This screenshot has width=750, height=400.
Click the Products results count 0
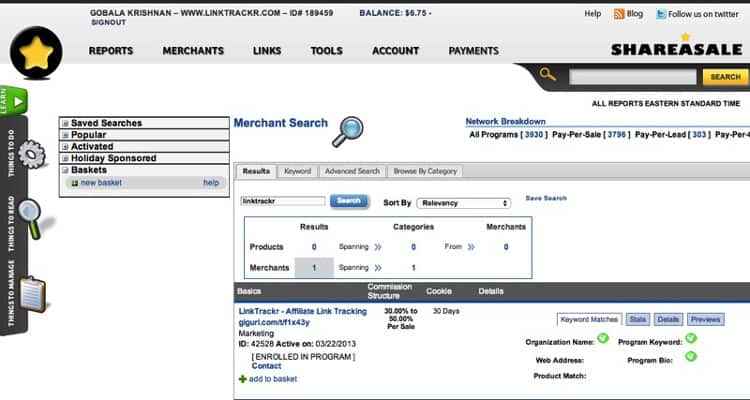pyautogui.click(x=314, y=247)
